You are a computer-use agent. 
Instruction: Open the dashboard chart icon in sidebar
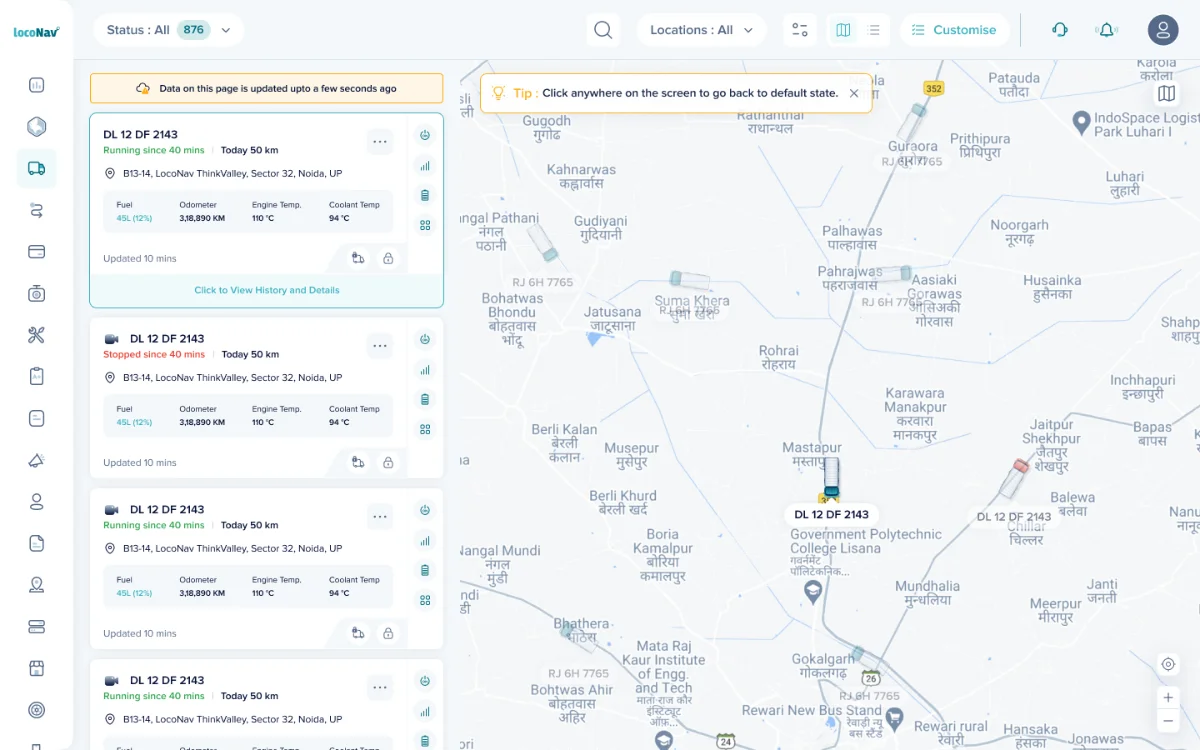point(37,85)
